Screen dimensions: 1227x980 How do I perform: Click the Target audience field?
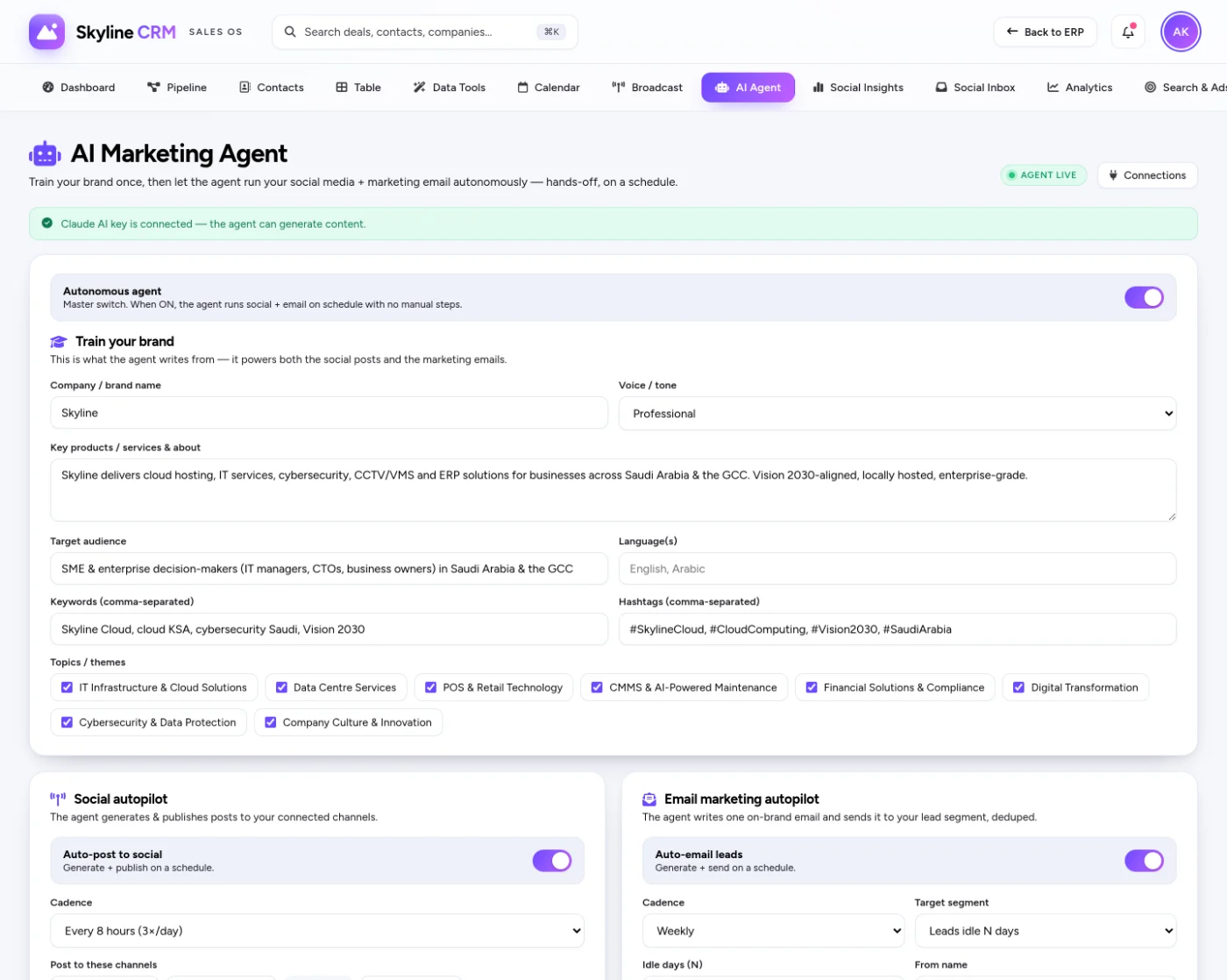click(329, 569)
